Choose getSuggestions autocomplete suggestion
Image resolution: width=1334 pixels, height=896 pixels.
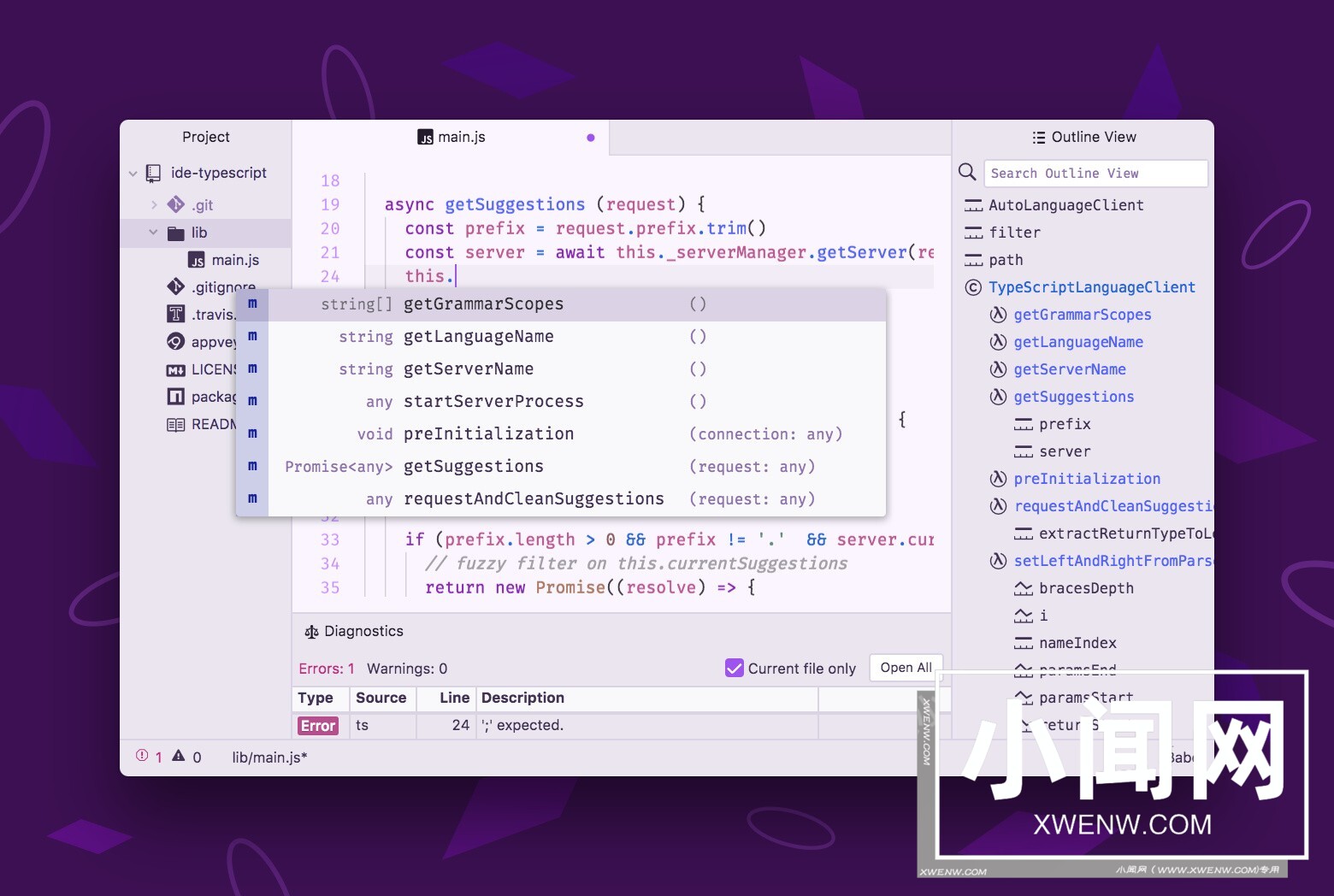pyautogui.click(x=561, y=467)
